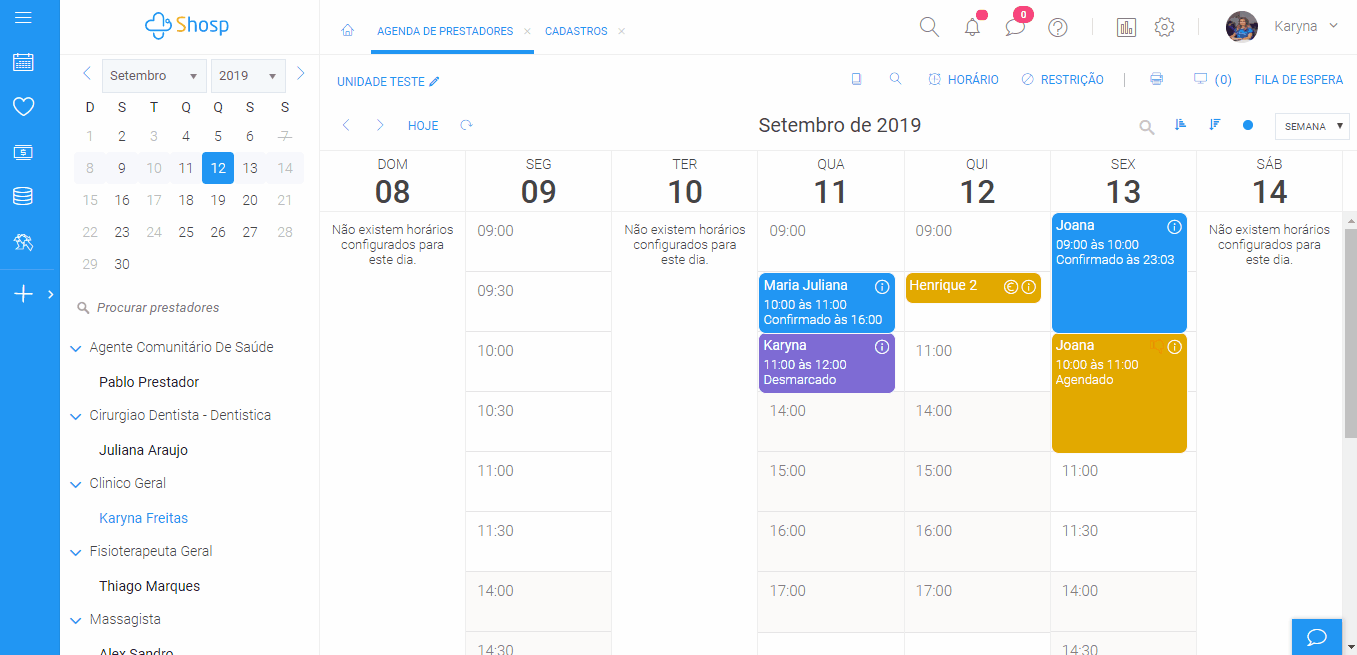
Task: Switch to the CADASTROS tab
Action: coord(576,31)
